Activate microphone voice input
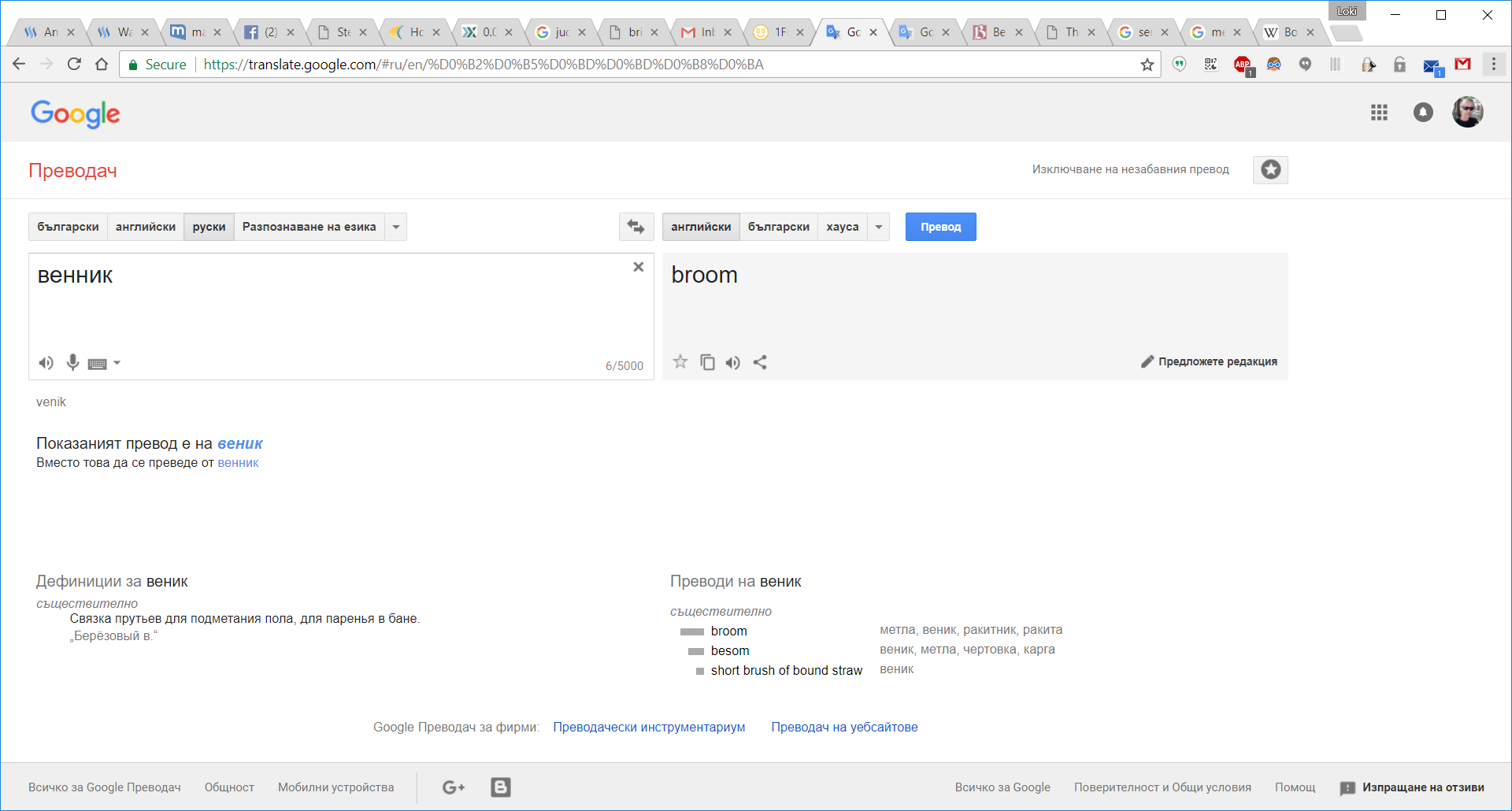The image size is (1512, 811). pos(72,362)
